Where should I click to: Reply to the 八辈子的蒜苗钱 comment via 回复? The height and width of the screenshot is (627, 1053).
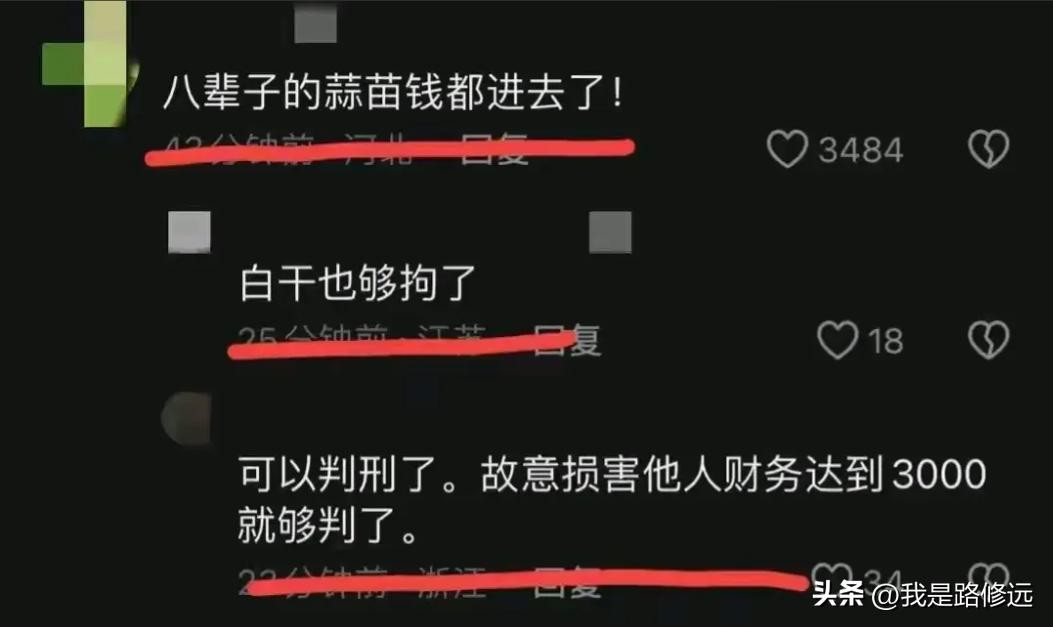495,149
